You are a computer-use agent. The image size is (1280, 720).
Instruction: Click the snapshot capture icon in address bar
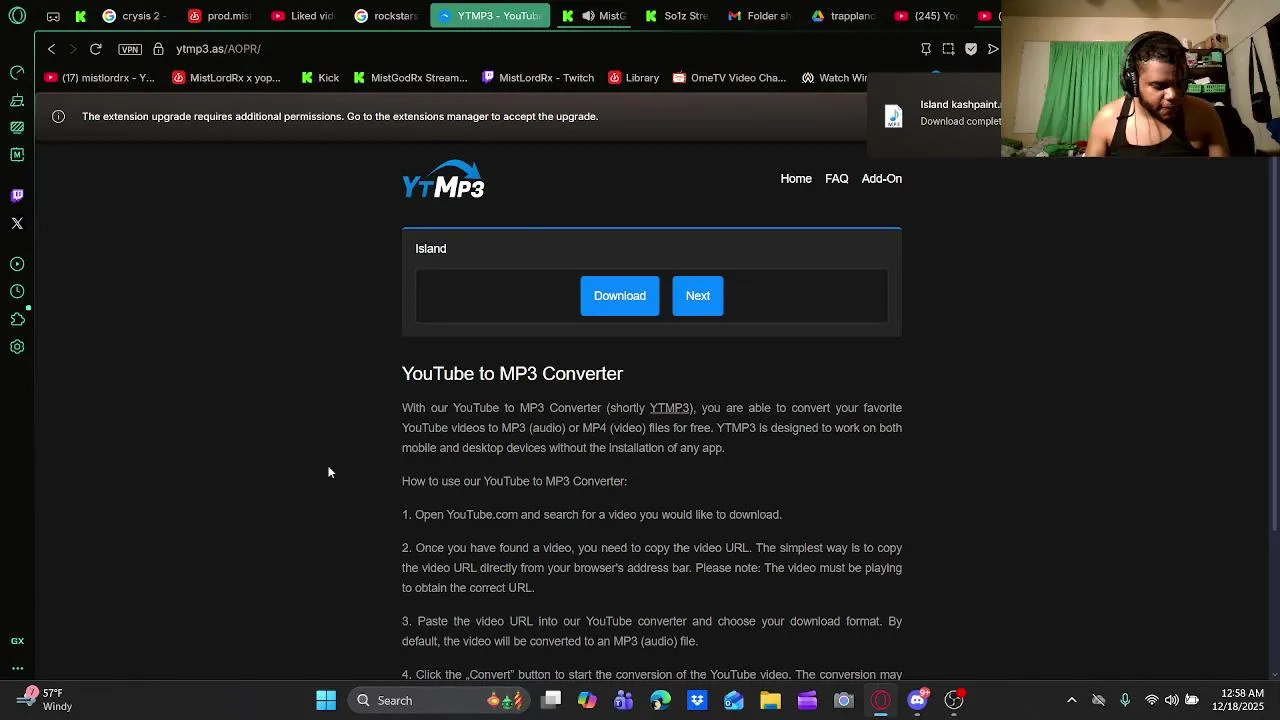[948, 49]
